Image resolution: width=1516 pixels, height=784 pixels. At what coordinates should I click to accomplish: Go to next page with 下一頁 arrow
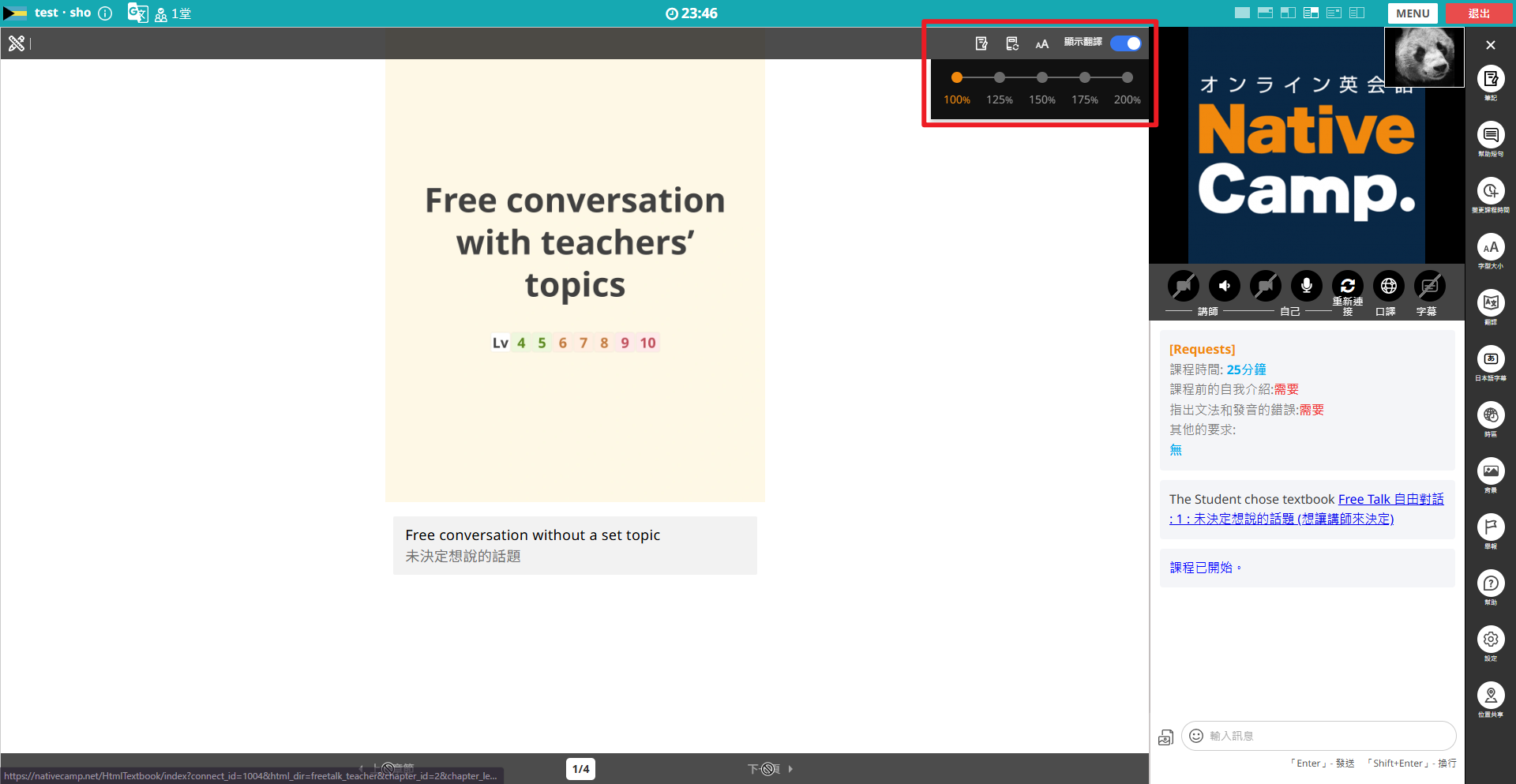771,769
